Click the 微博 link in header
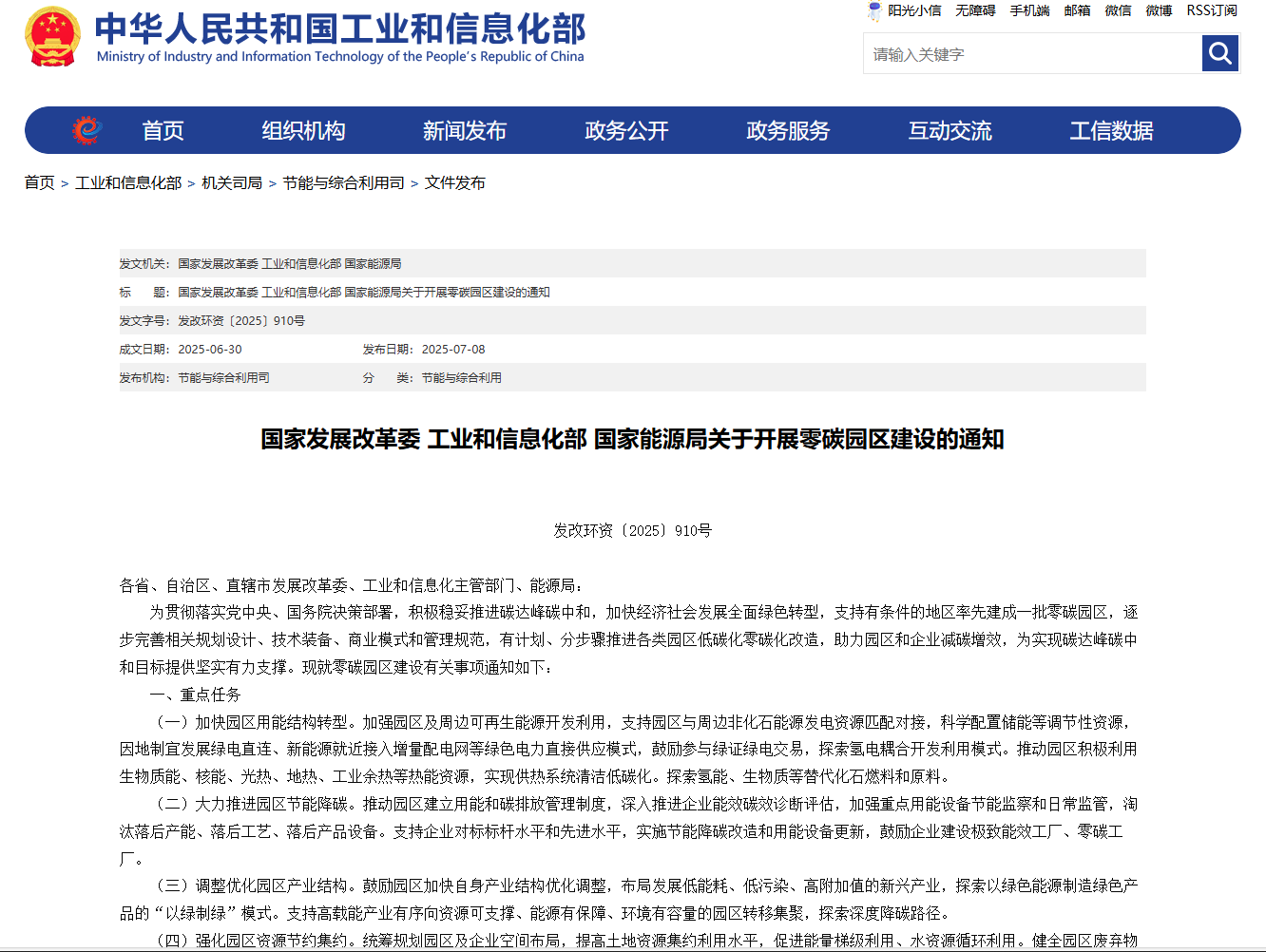Viewport: 1266px width, 952px height. pos(1159,10)
